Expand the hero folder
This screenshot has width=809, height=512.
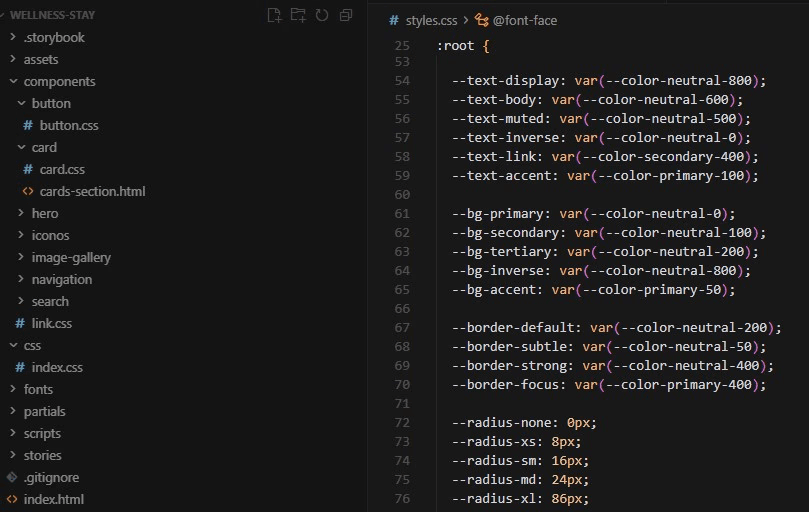point(21,213)
